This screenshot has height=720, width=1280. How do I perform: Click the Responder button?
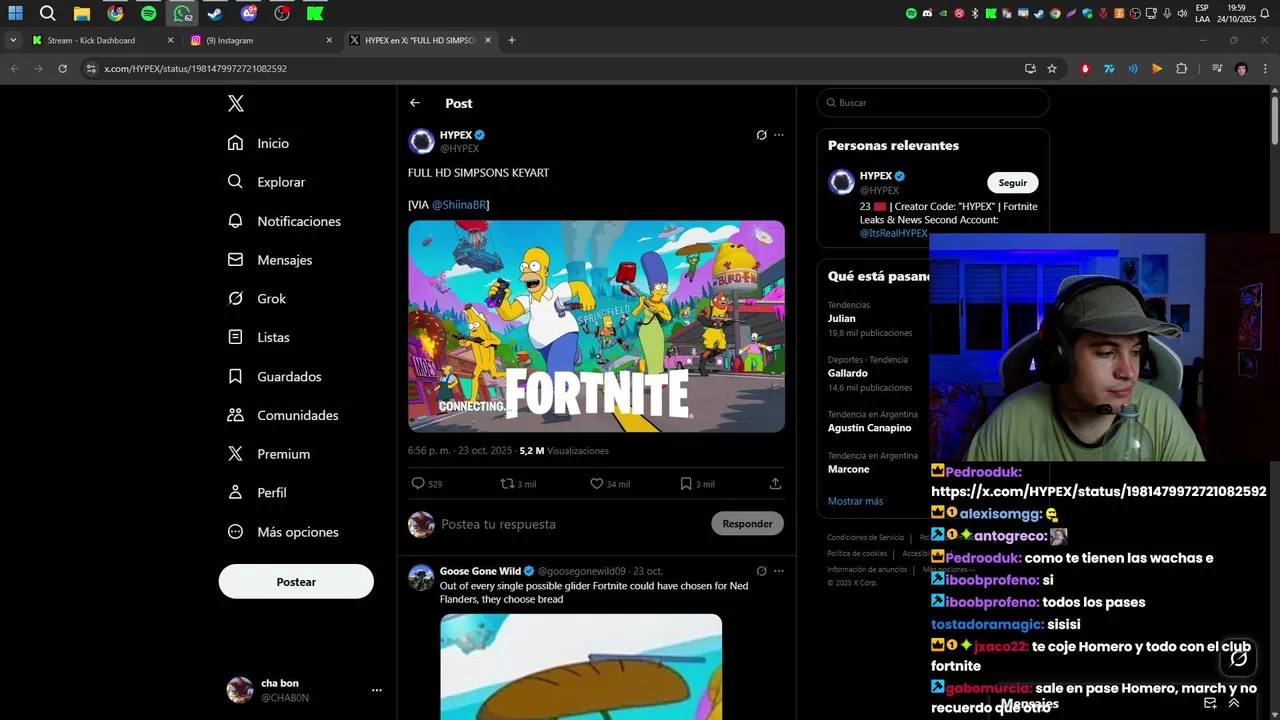(x=747, y=524)
